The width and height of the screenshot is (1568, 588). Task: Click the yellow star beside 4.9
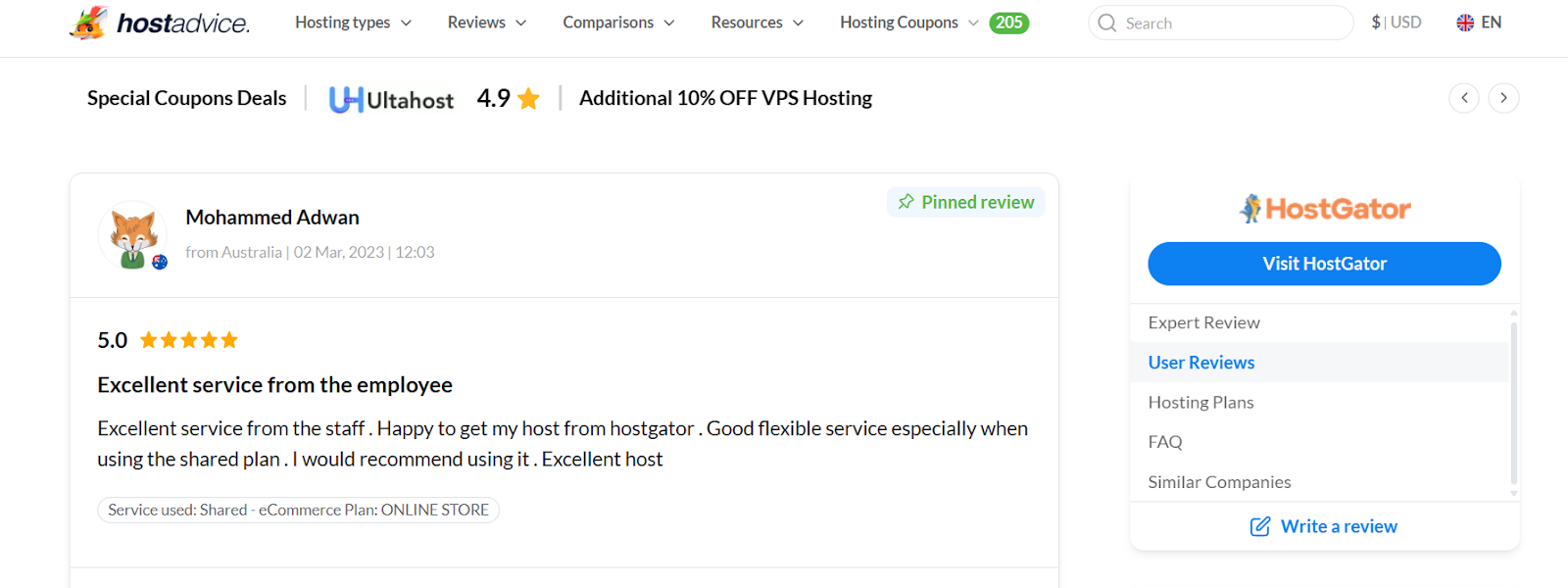528,98
